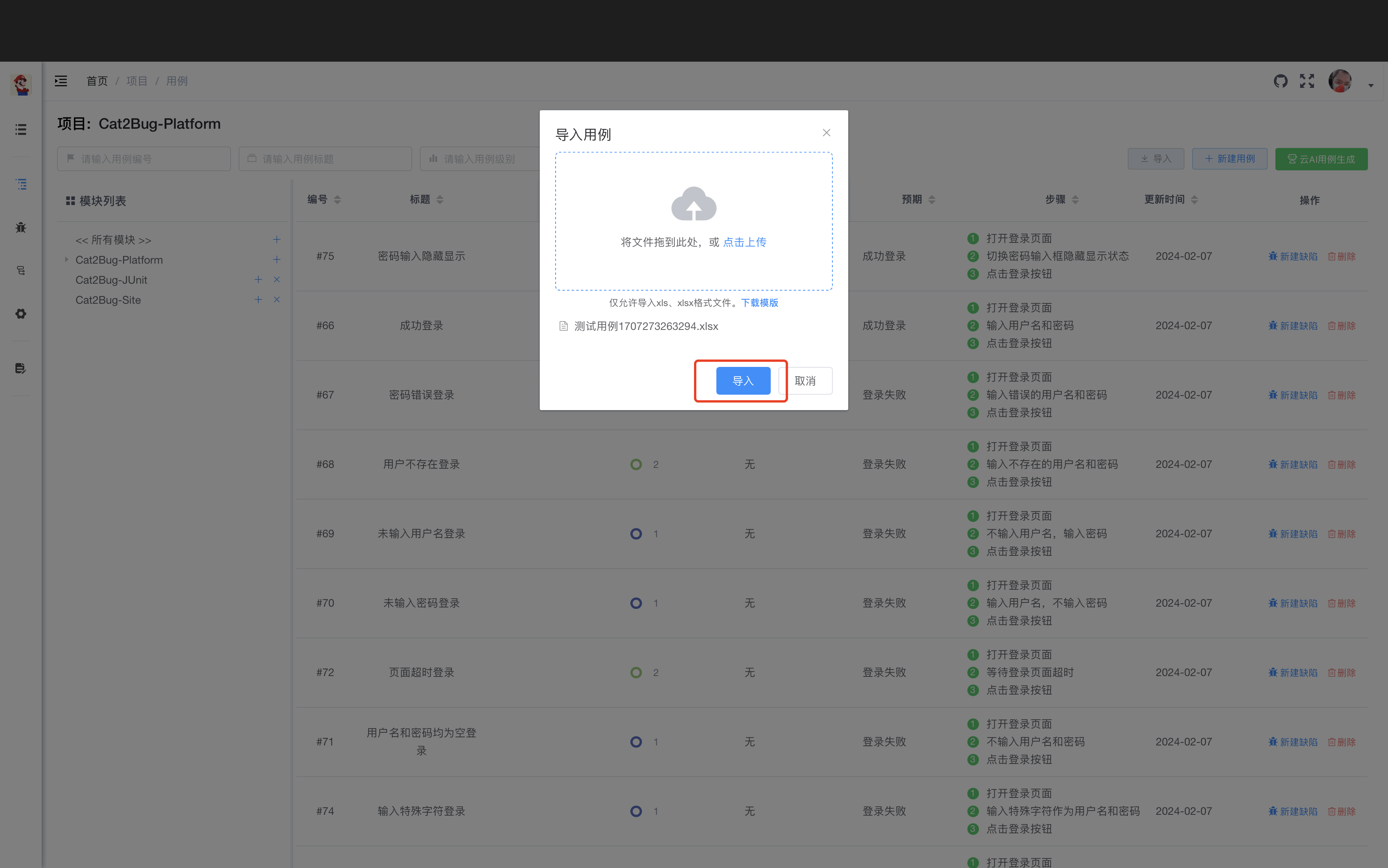This screenshot has height=868, width=1388.
Task: Expand the Cat2Bug-Platform tree node arrow
Action: tap(67, 259)
